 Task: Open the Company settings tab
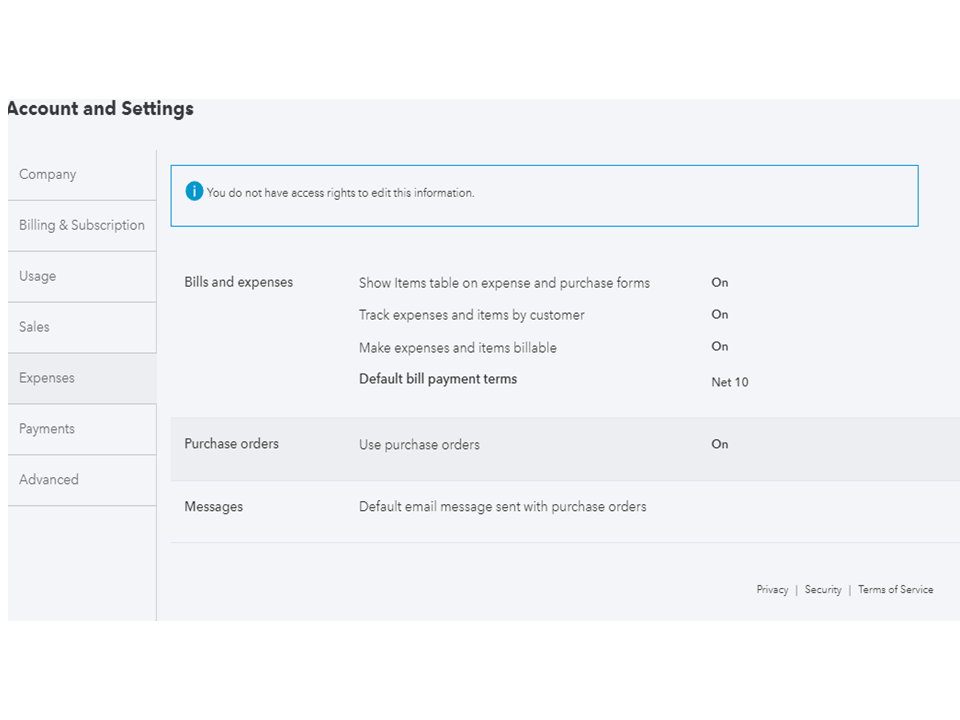[x=48, y=174]
